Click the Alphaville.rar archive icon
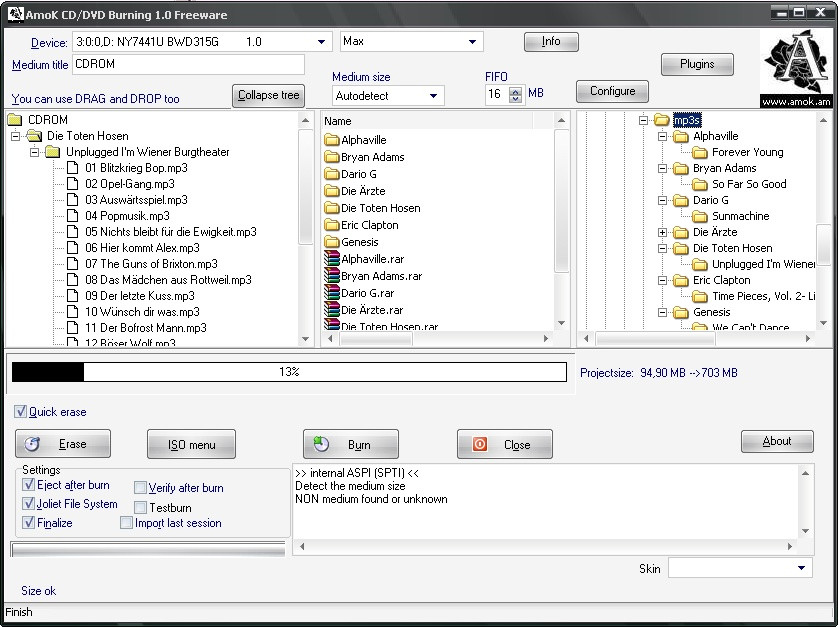The height and width of the screenshot is (627, 838). (x=332, y=259)
